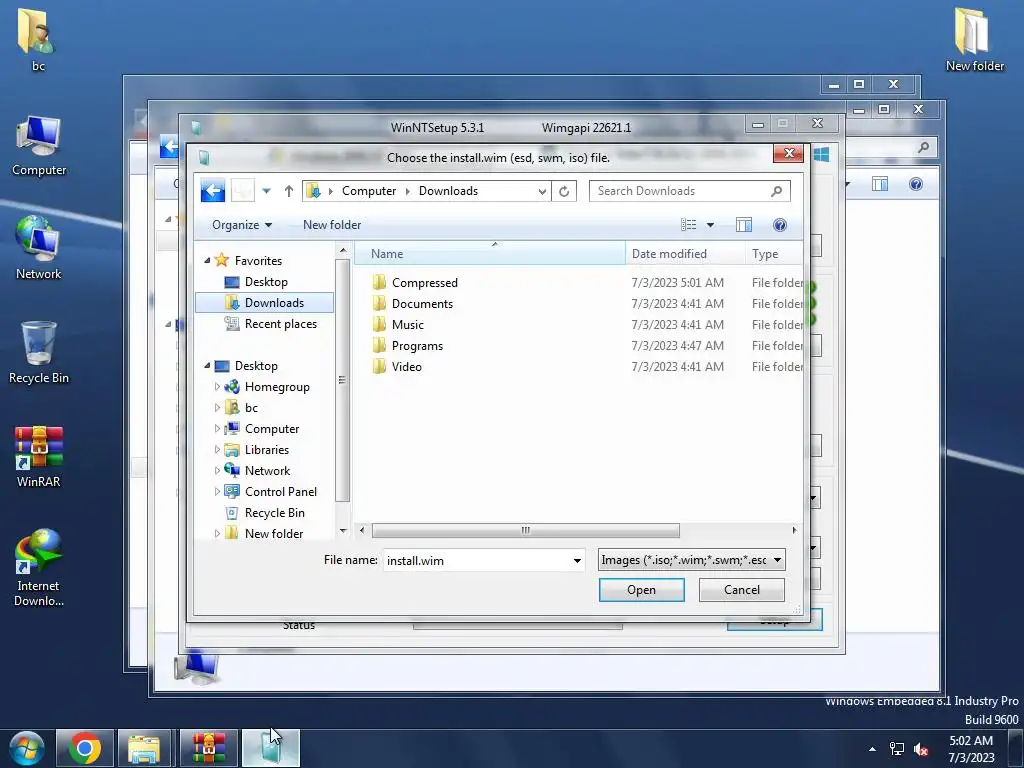Close the Choose install.wim dialog

(x=789, y=153)
